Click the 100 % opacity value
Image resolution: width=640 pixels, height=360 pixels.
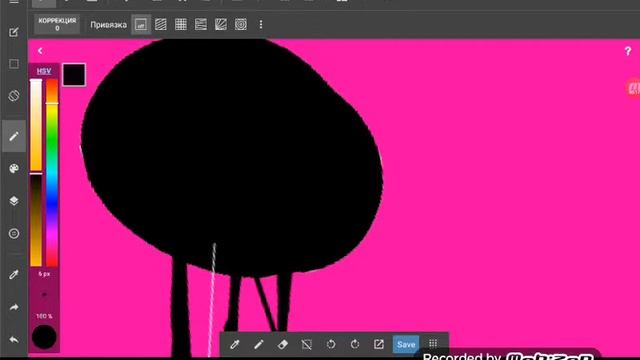click(44, 316)
